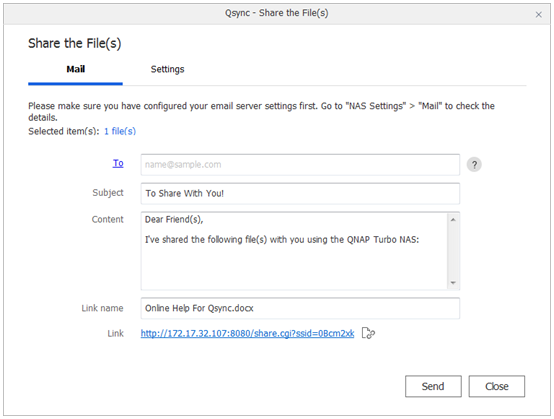This screenshot has height=419, width=554.
Task: Click the 1 file(s) selected items link
Action: 120,131
